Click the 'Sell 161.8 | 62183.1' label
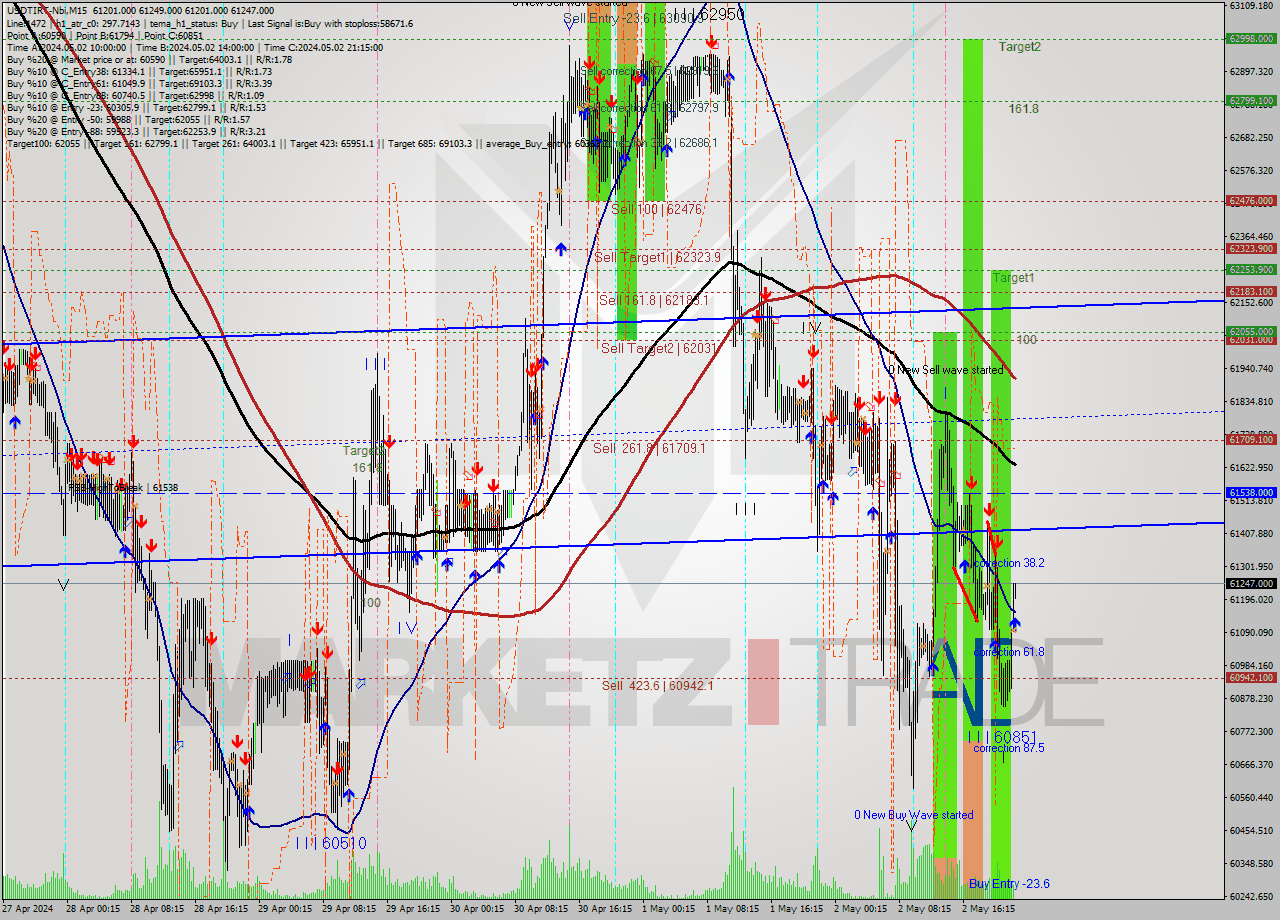Viewport: 1280px width, 920px height. coord(654,300)
